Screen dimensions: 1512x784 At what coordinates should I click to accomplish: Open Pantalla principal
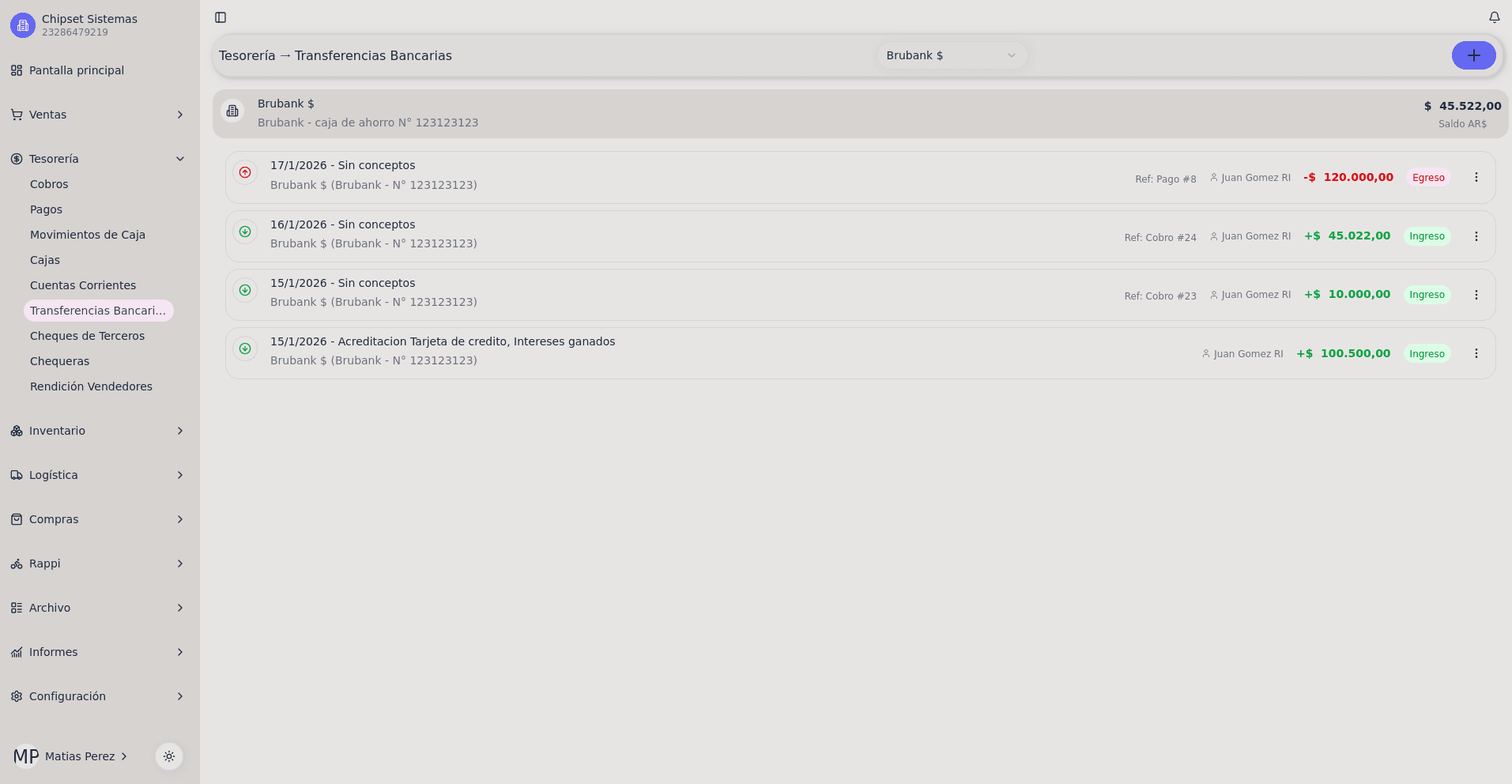tap(77, 70)
